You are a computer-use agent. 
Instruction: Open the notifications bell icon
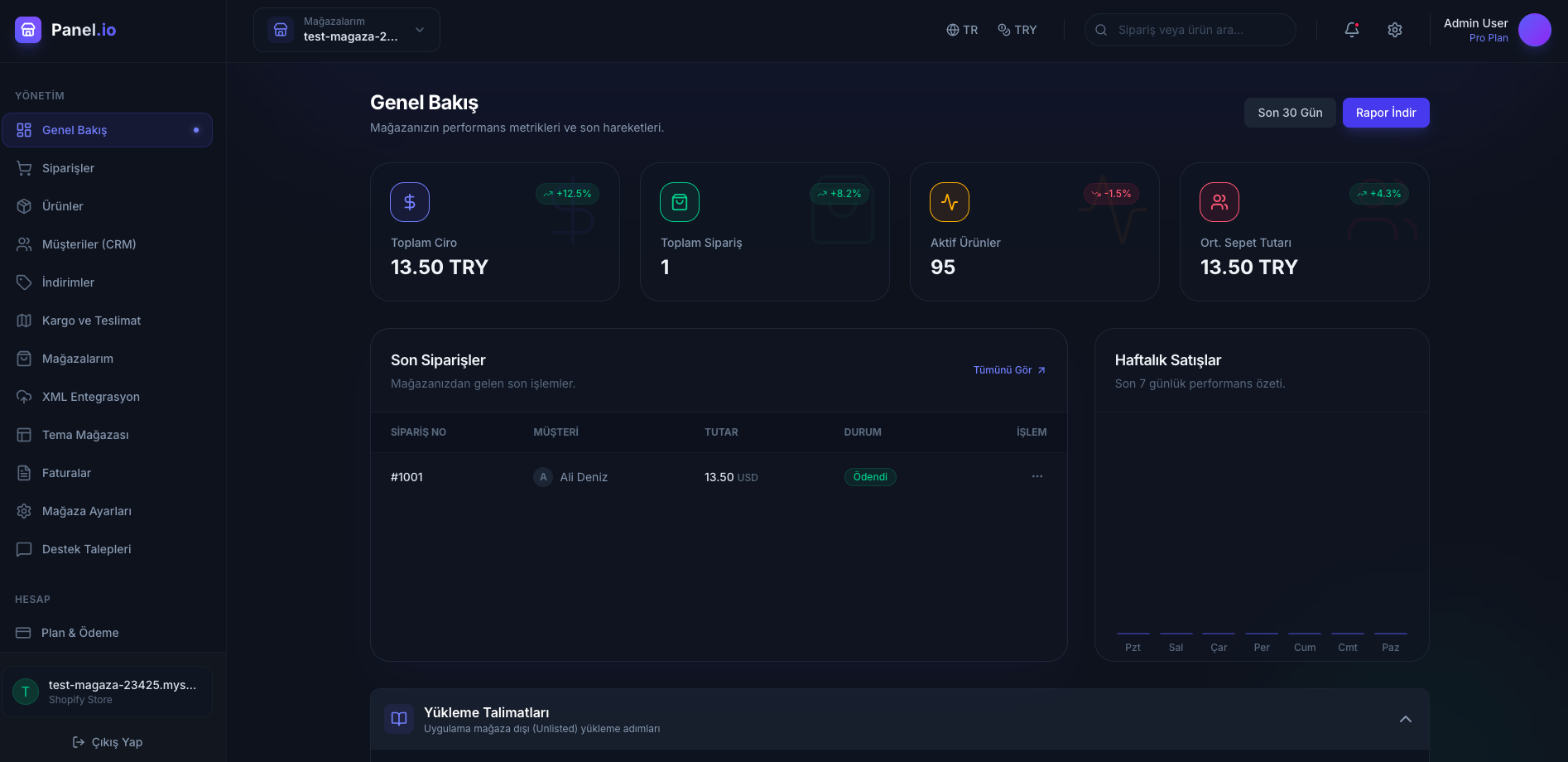click(1351, 29)
